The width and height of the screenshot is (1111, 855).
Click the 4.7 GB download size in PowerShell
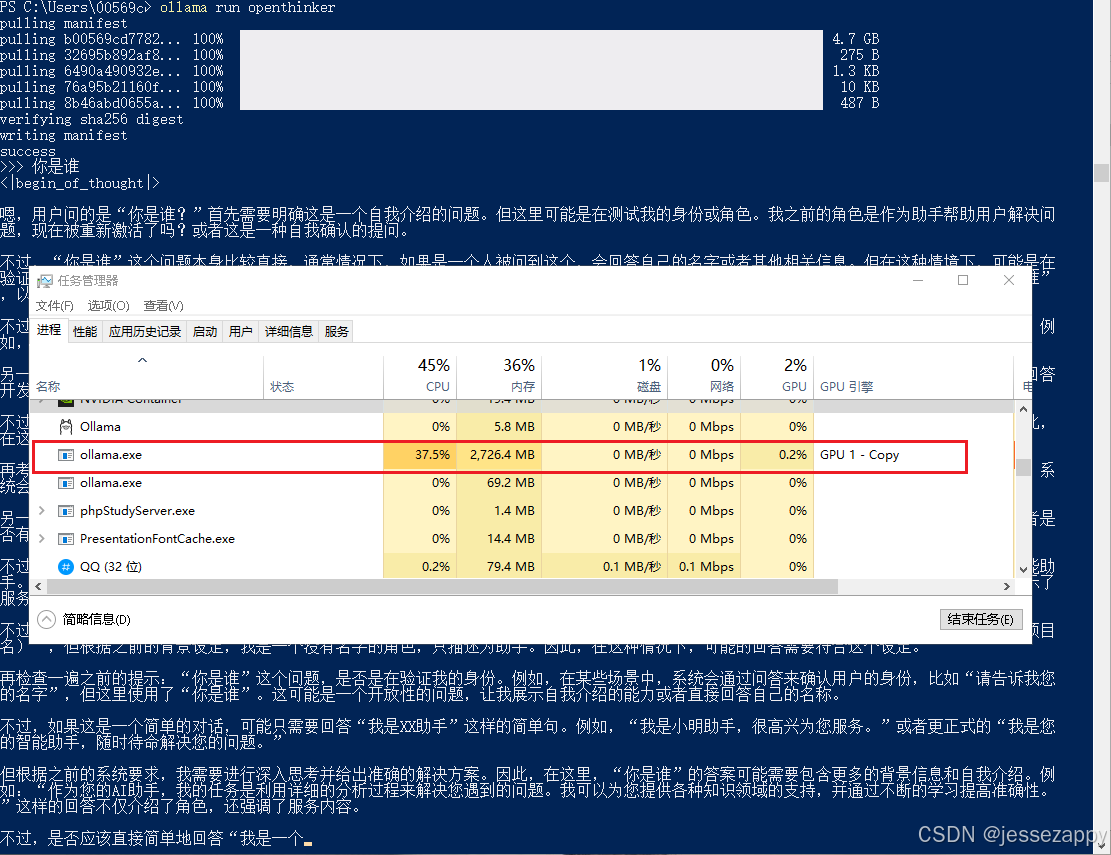855,39
